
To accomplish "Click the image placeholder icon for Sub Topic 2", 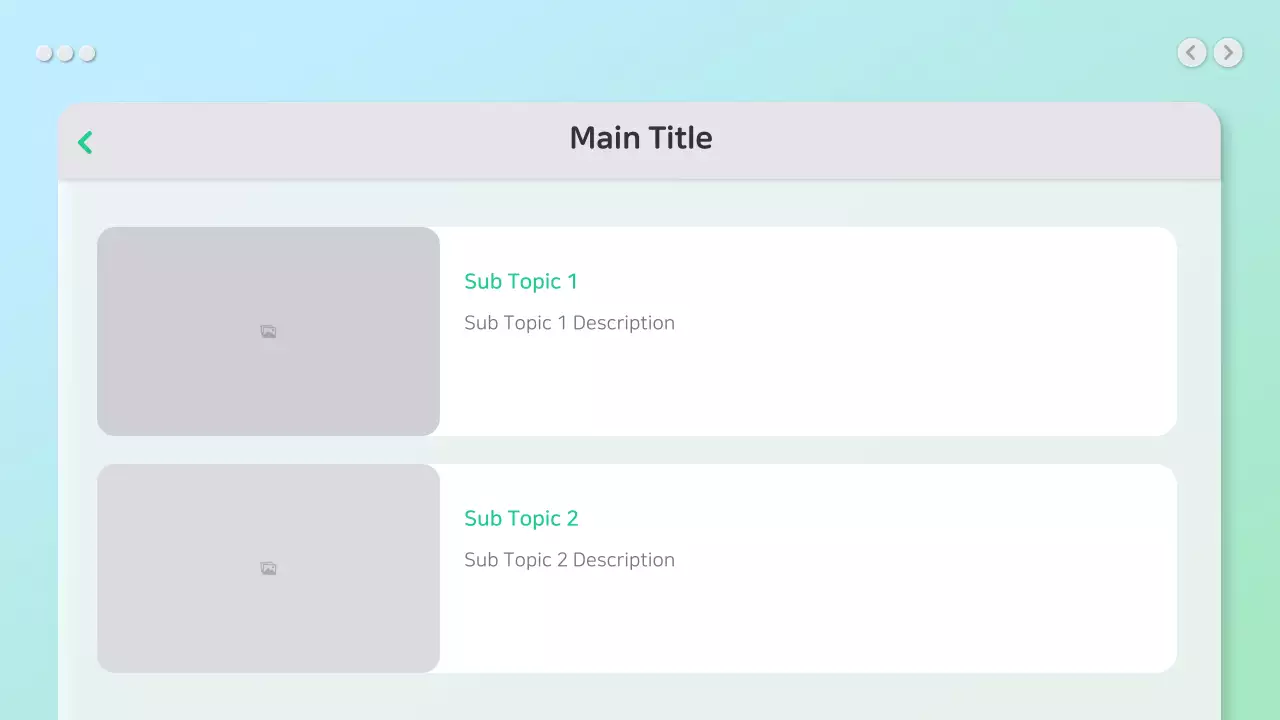I will pos(268,569).
